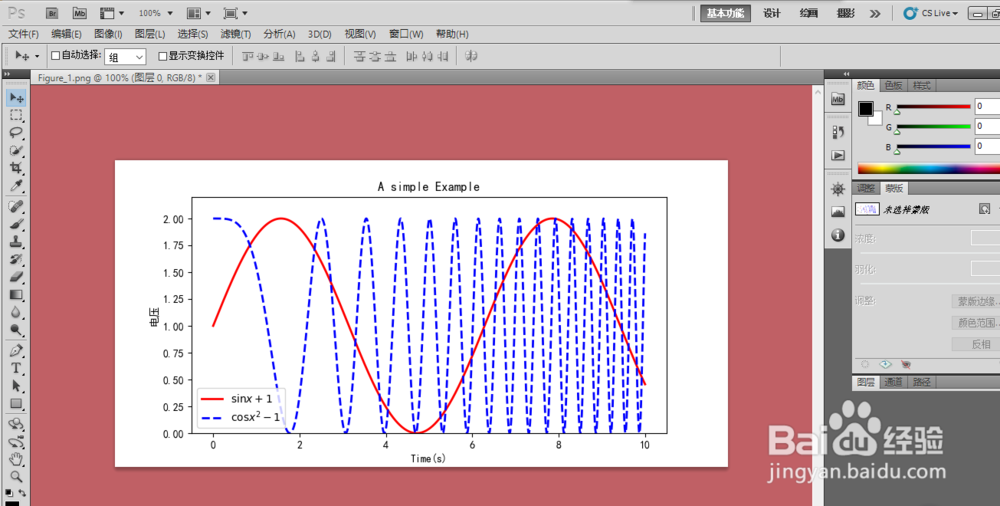Open the CS Live button
This screenshot has width=1000, height=506.
(x=931, y=13)
